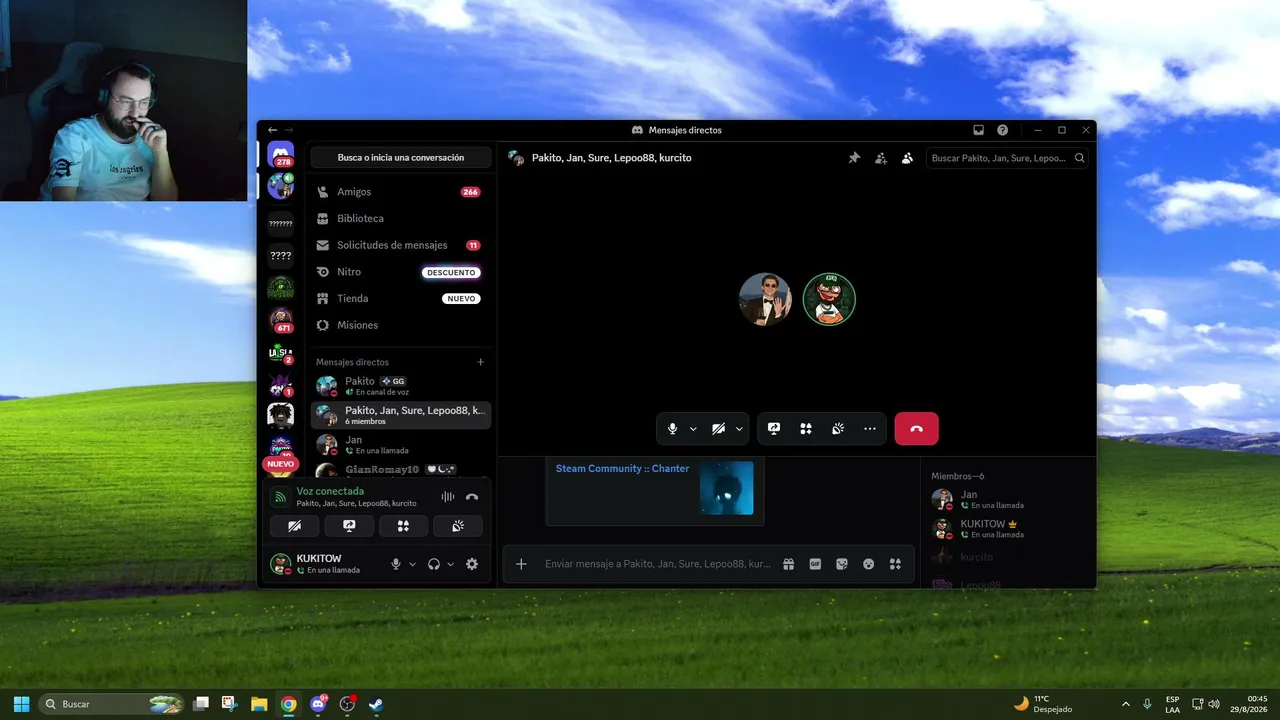
Task: Disconnect from voice in the voice panel
Action: [x=472, y=496]
